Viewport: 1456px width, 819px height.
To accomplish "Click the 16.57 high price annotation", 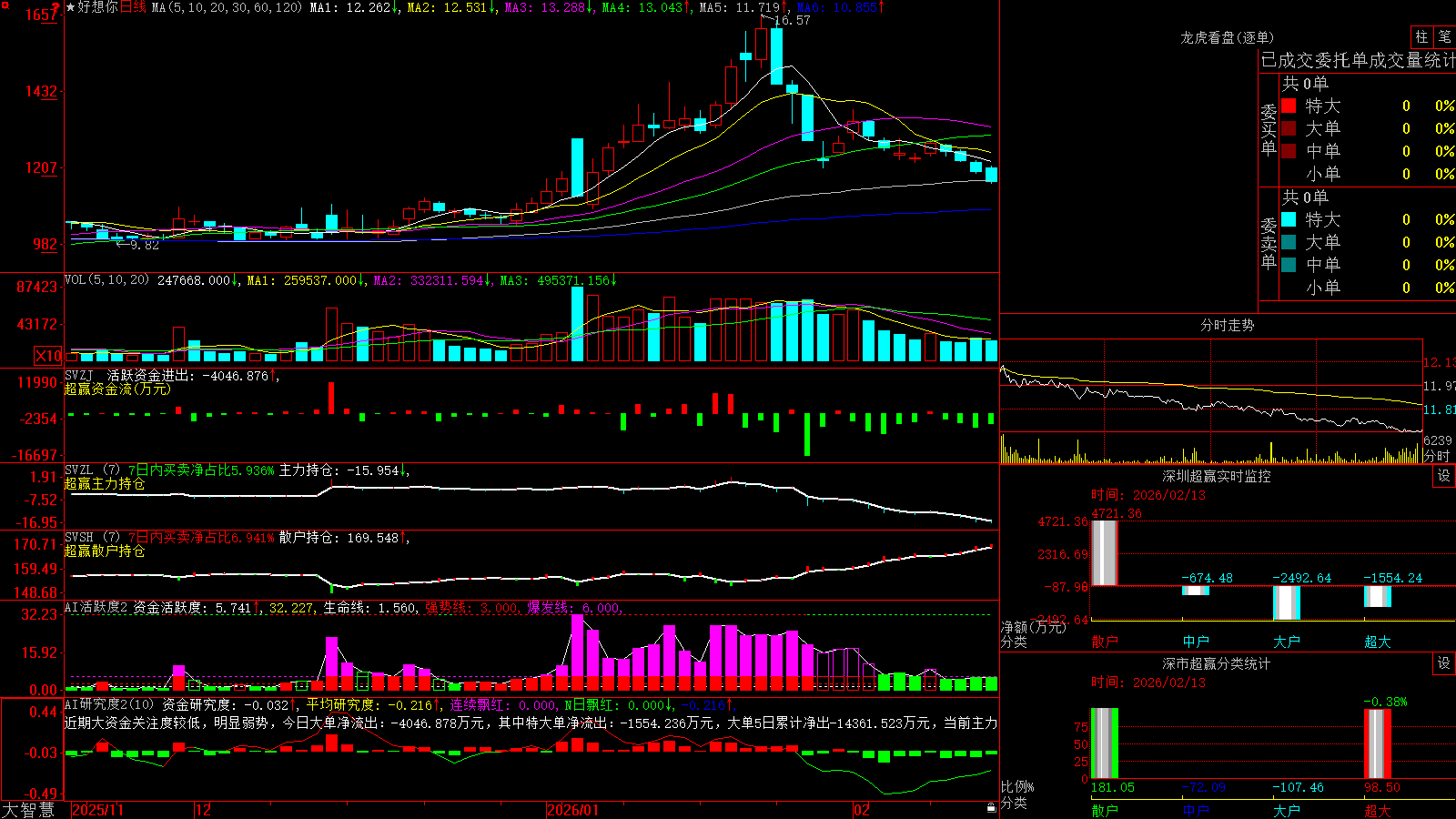I will [x=792, y=20].
